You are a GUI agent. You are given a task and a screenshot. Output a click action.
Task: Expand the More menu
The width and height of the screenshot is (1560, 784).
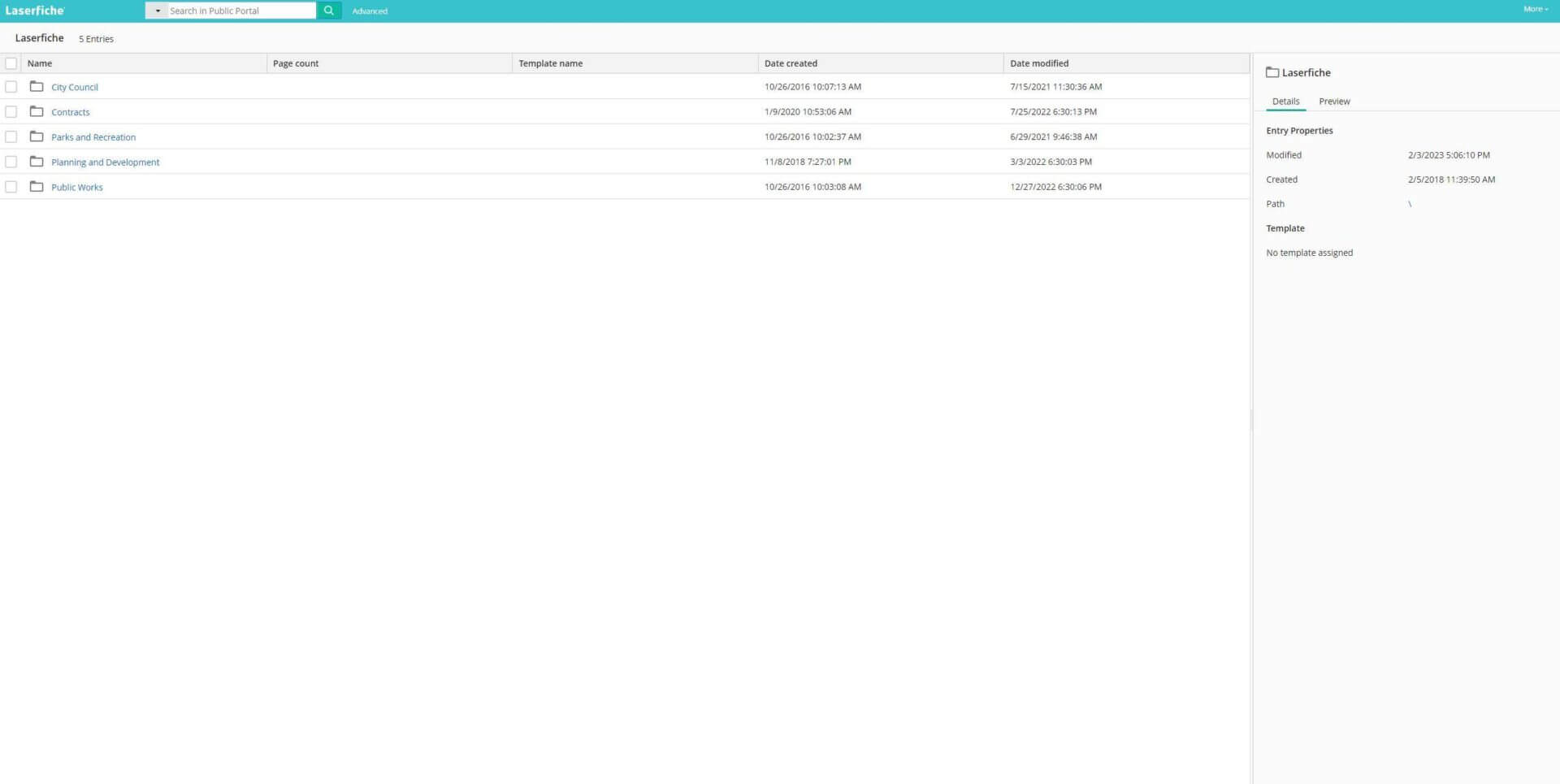click(x=1536, y=9)
